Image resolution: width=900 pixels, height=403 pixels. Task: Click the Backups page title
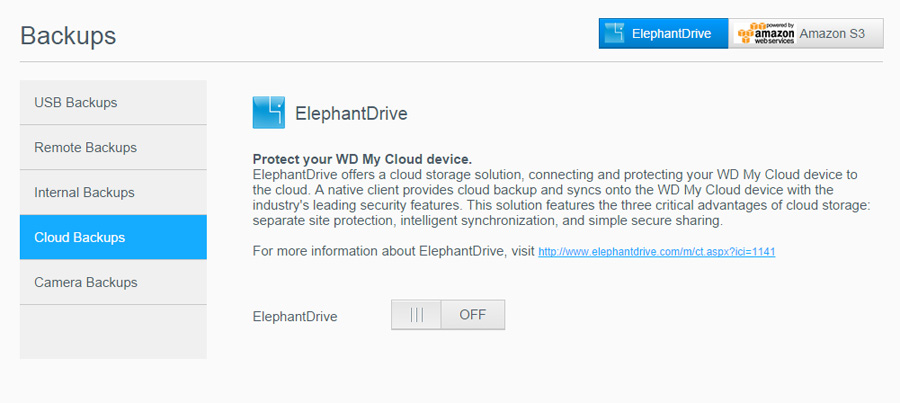[68, 36]
